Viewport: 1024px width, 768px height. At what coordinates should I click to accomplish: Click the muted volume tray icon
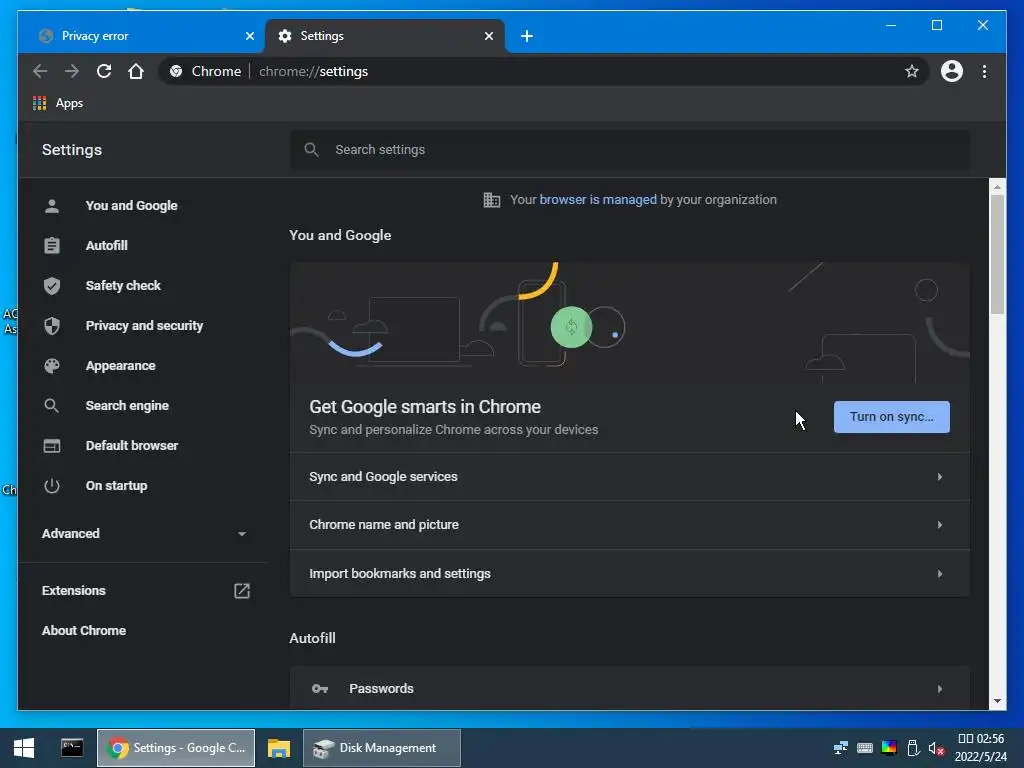click(936, 748)
